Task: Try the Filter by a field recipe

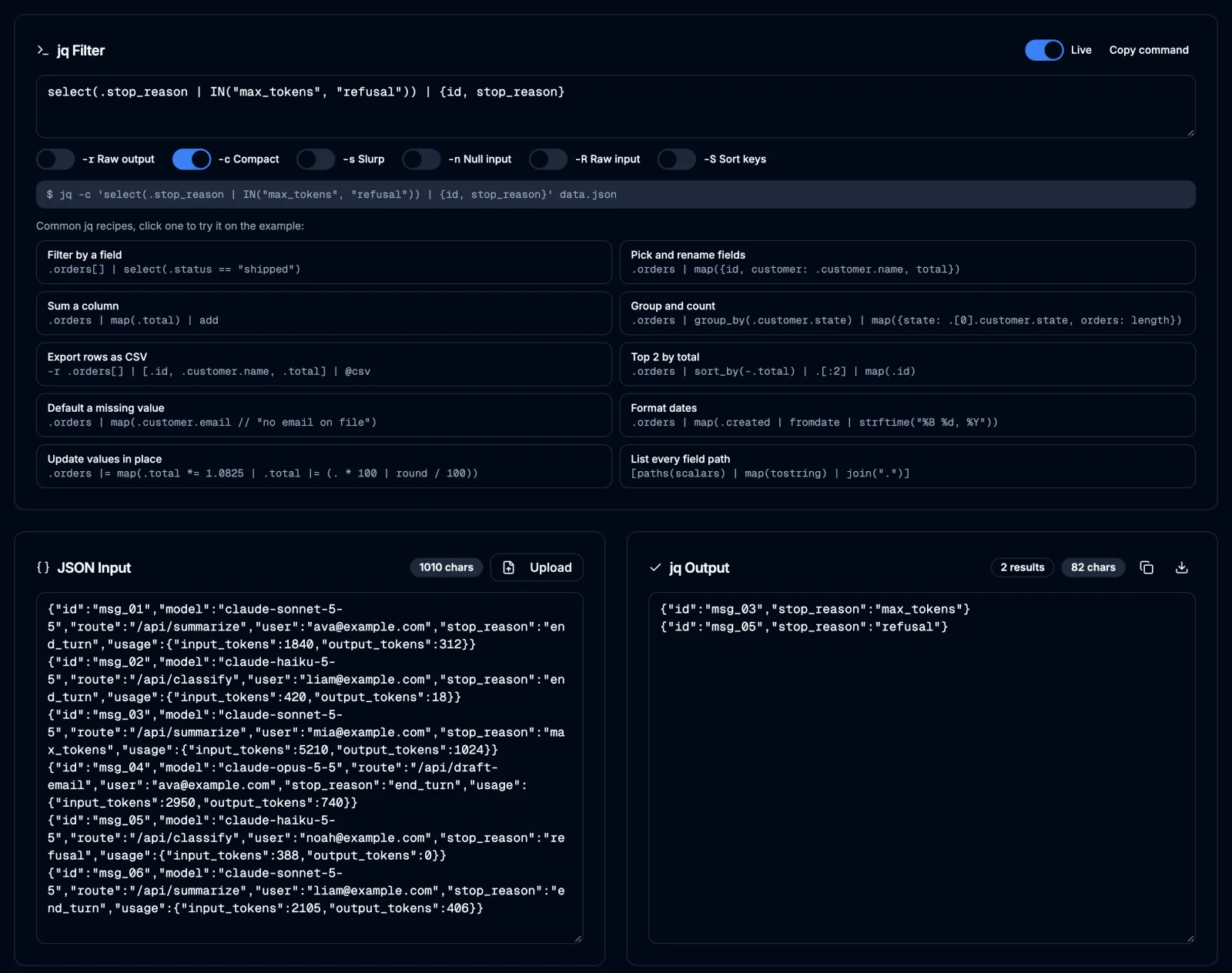Action: click(324, 262)
